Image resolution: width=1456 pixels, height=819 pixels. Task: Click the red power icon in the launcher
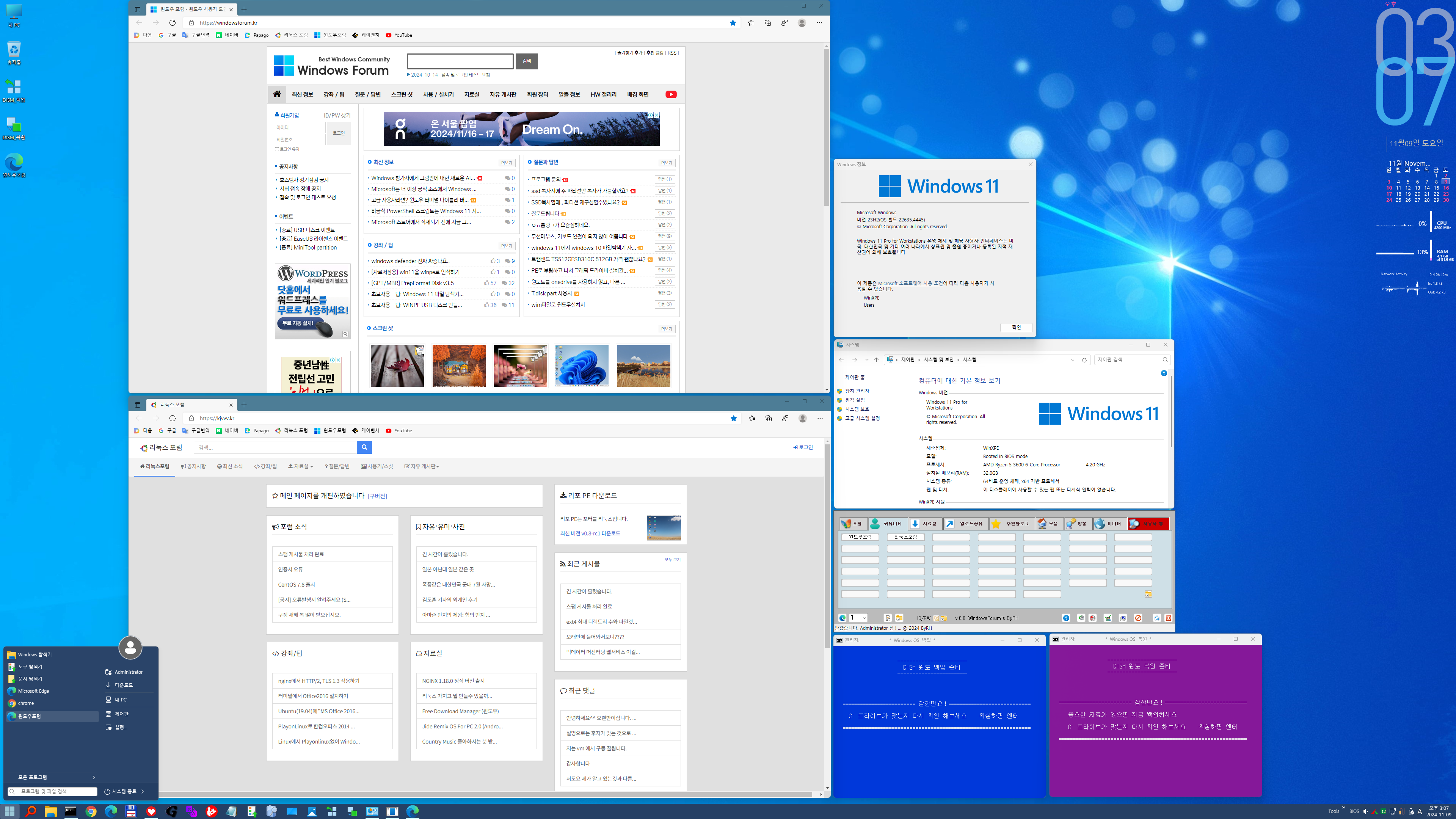[1168, 618]
